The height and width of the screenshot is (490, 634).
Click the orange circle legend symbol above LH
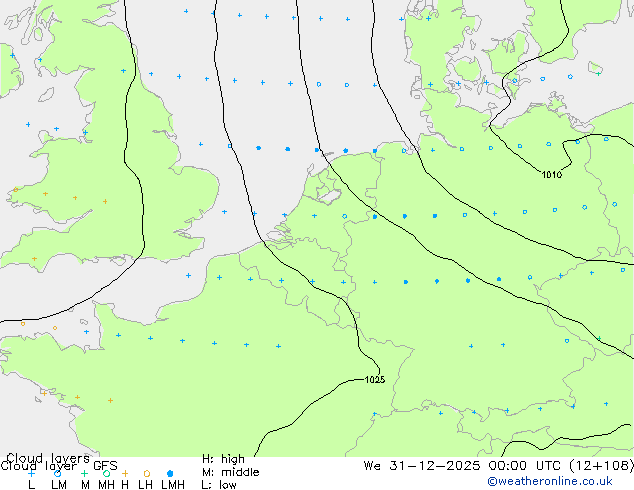147,473
